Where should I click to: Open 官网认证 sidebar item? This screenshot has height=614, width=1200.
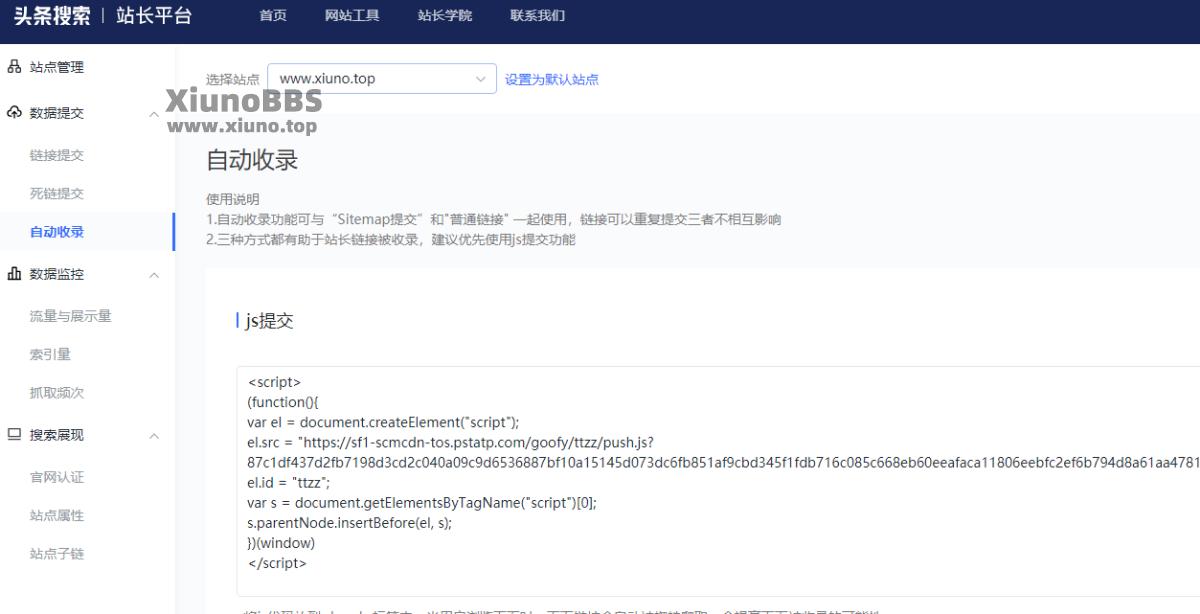click(57, 477)
